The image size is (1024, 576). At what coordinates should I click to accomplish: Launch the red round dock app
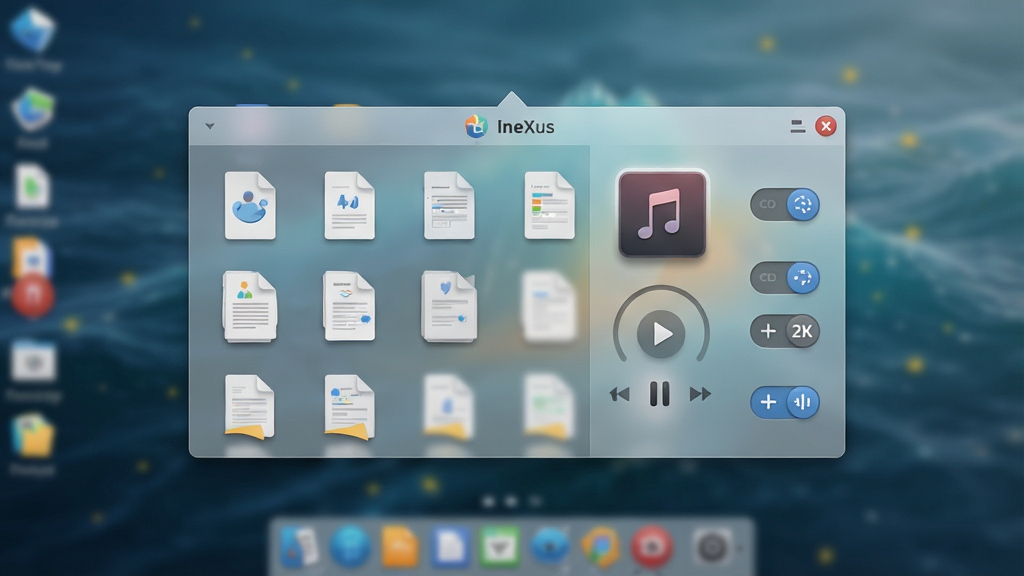651,546
